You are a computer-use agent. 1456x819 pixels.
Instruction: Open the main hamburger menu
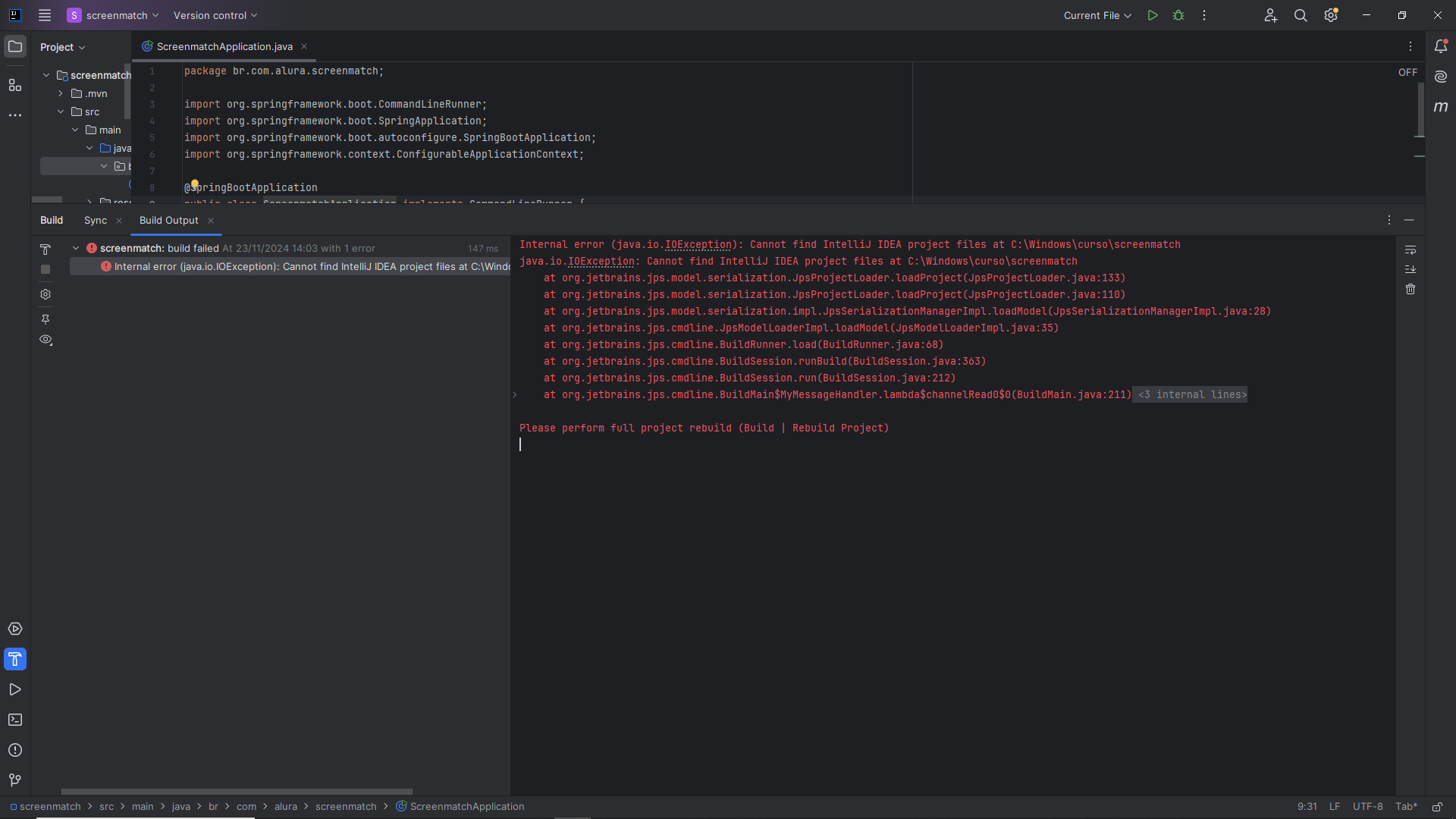[x=45, y=15]
